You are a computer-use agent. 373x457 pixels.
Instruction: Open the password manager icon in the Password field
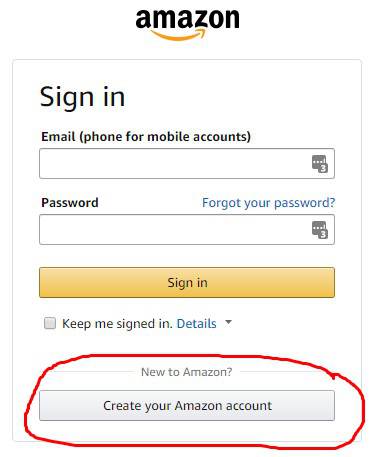(320, 230)
